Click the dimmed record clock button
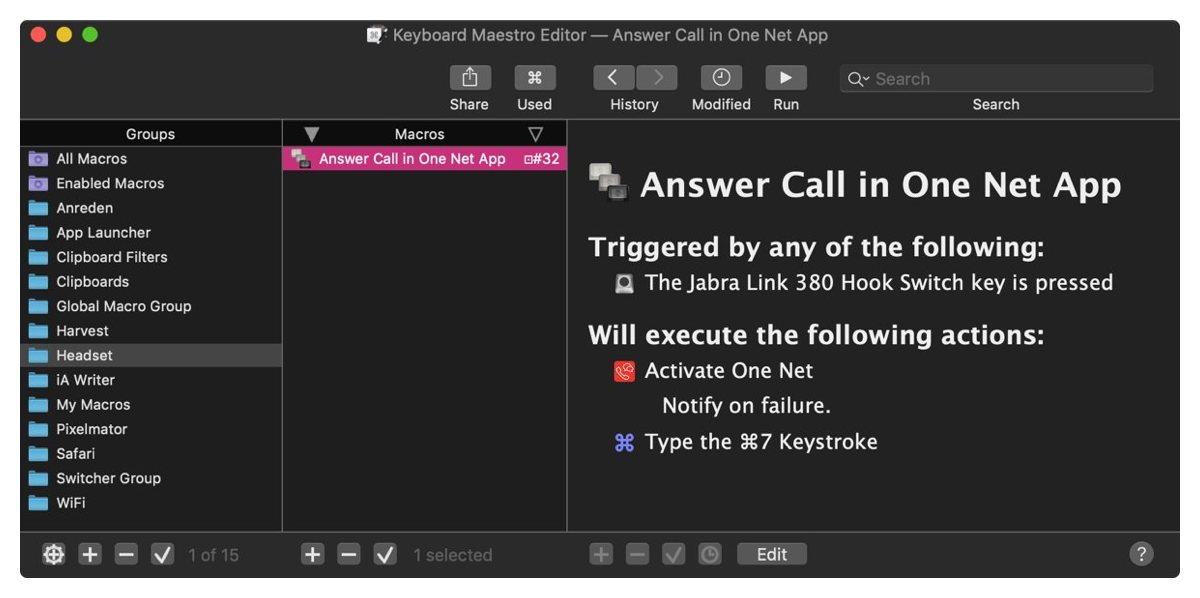1200x598 pixels. tap(710, 554)
